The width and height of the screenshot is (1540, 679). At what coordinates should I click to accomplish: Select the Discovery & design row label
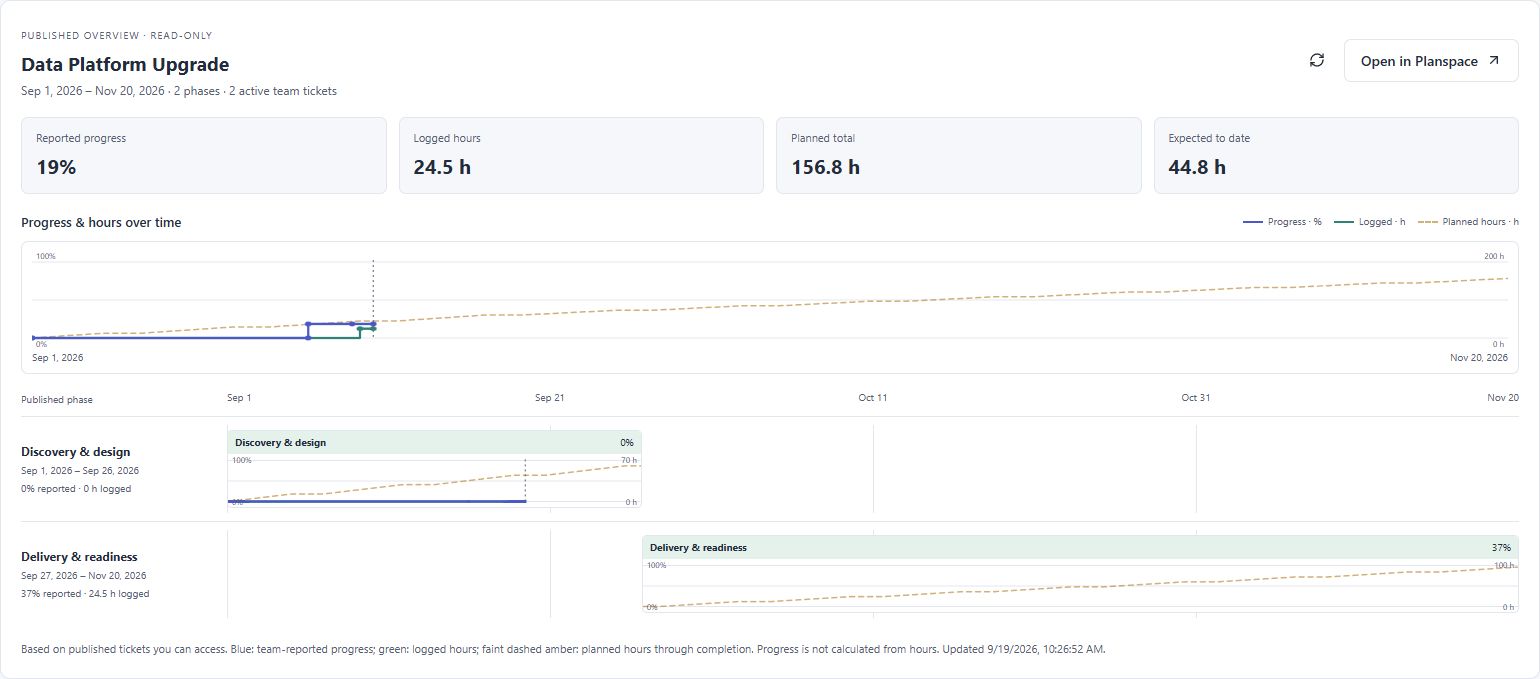pos(76,452)
